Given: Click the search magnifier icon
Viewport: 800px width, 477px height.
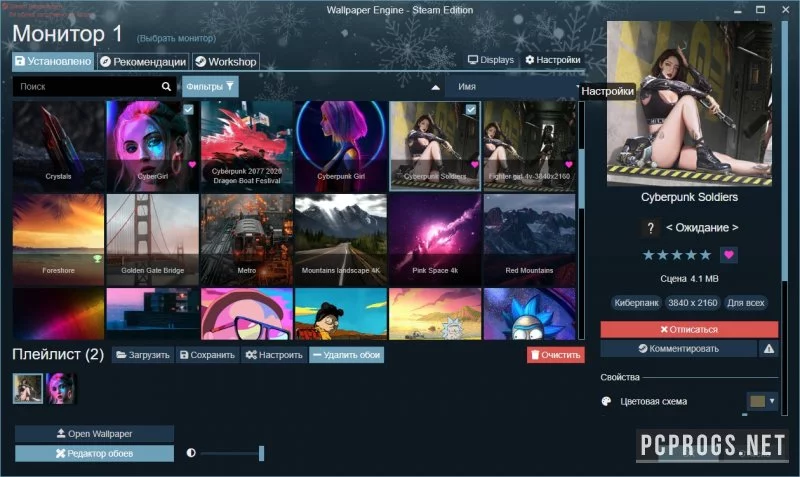Looking at the screenshot, I should point(166,87).
